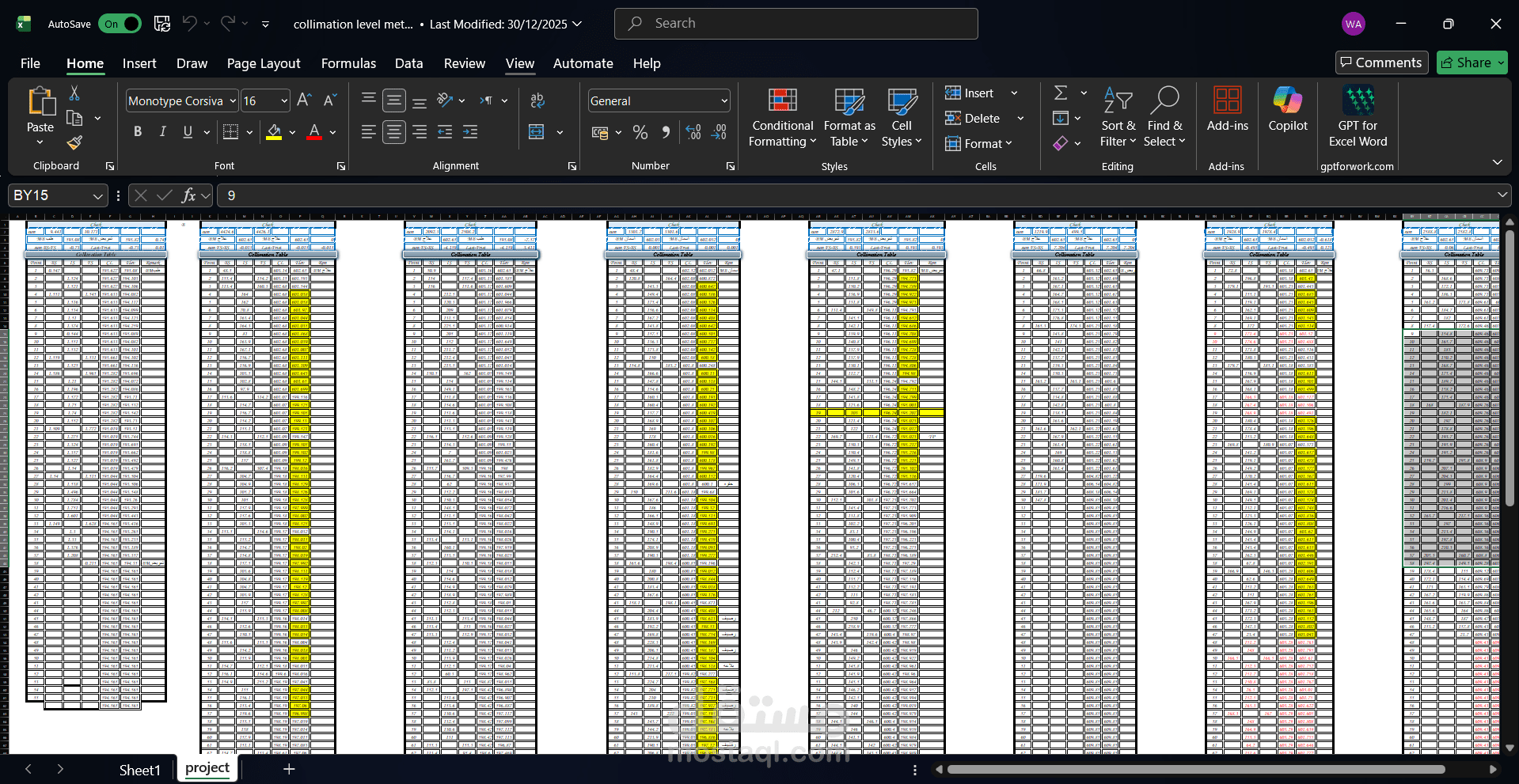Click the AutoSum sigma icon
This screenshot has width=1519, height=784.
click(x=1061, y=93)
